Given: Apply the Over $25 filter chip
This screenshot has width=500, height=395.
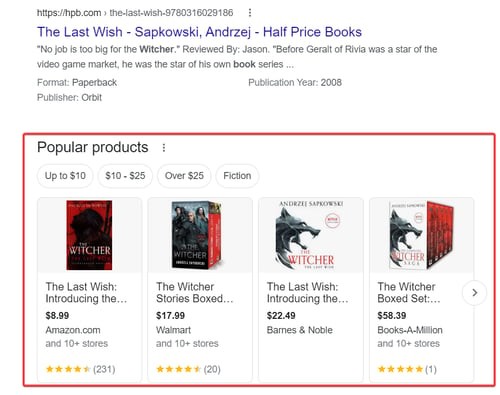Looking at the screenshot, I should click(x=184, y=176).
